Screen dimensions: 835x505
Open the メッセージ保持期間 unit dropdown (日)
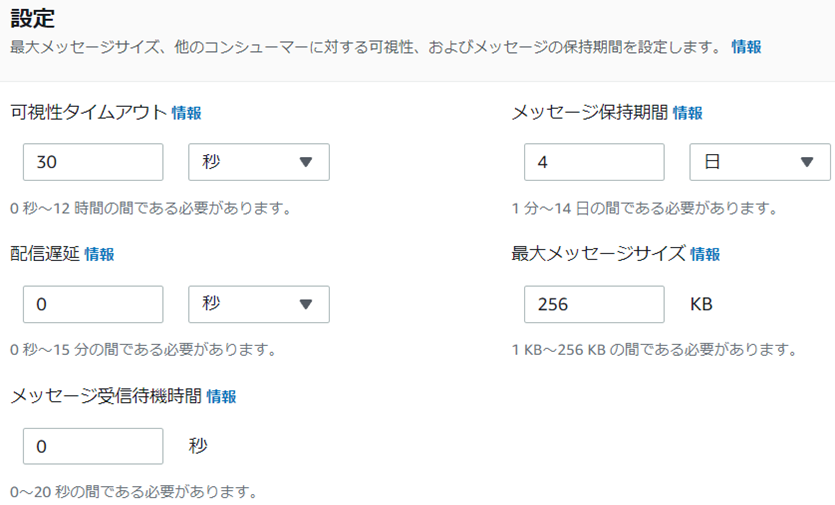coord(760,162)
